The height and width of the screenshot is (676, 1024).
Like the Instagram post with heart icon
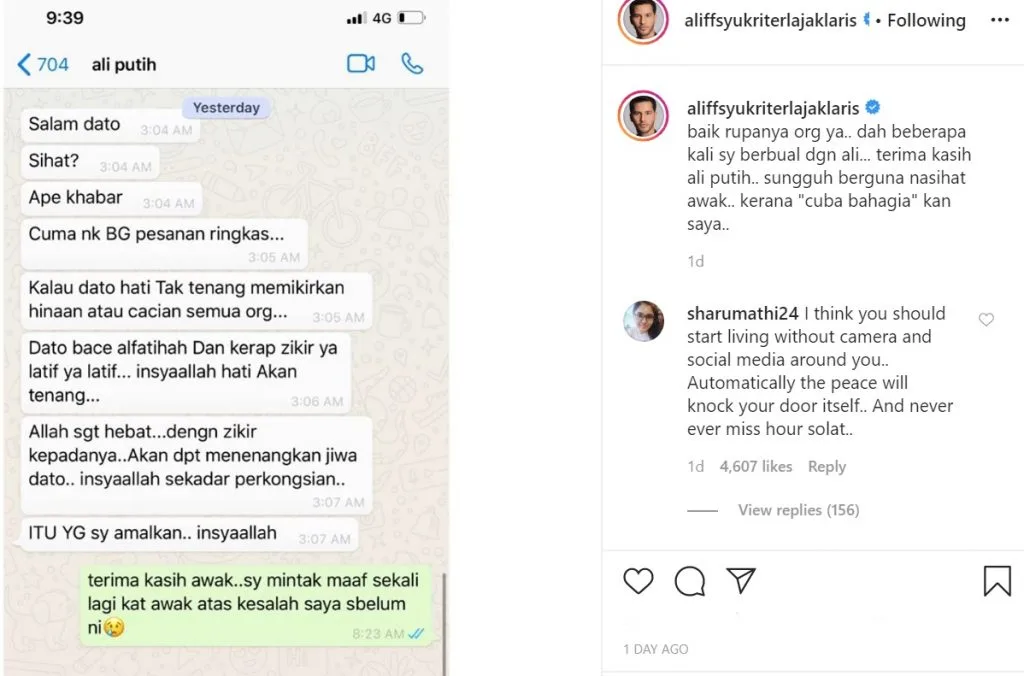tap(638, 581)
